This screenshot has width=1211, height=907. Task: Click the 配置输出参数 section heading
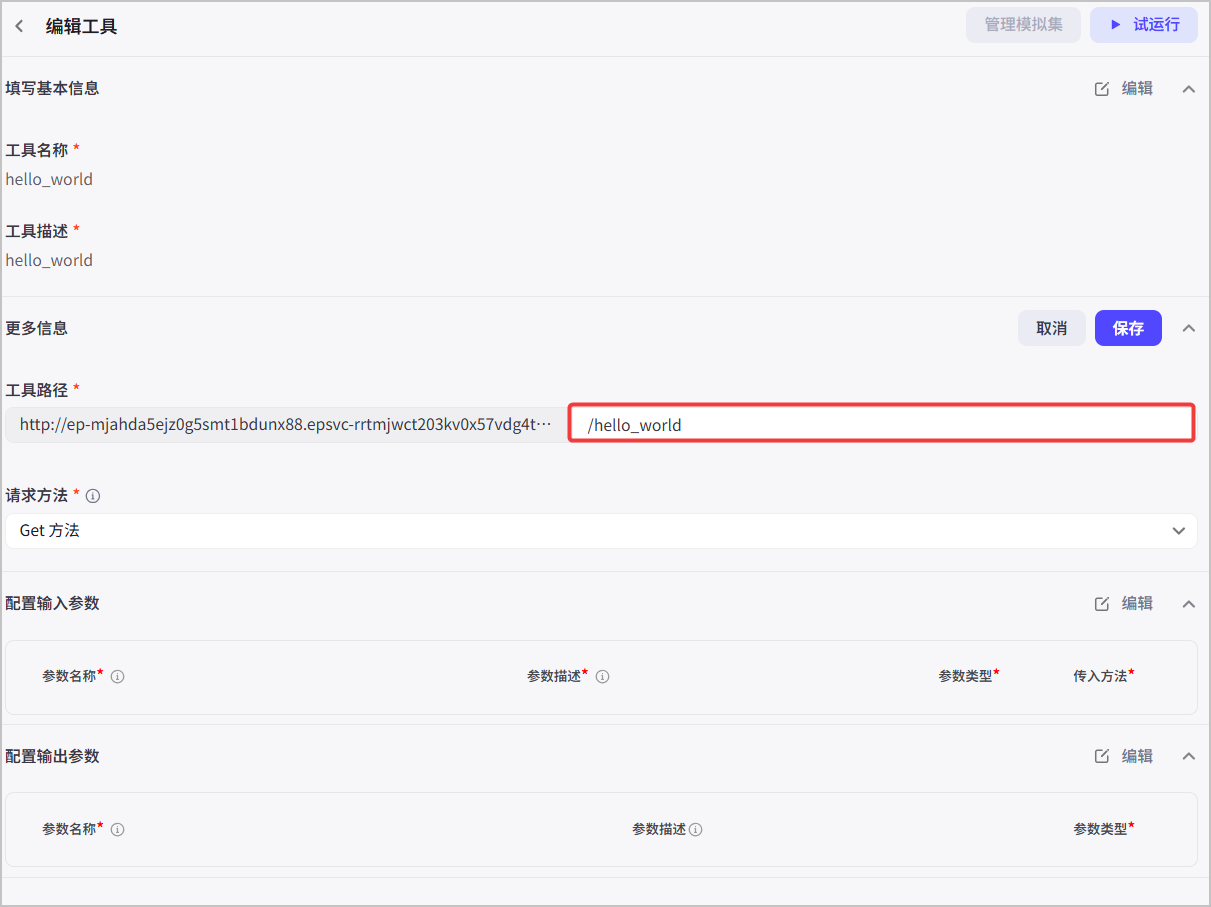52,757
